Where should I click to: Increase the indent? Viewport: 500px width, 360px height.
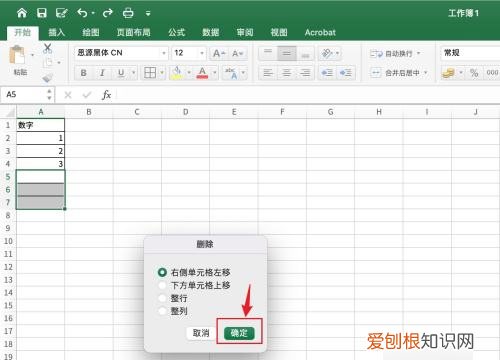(346, 73)
